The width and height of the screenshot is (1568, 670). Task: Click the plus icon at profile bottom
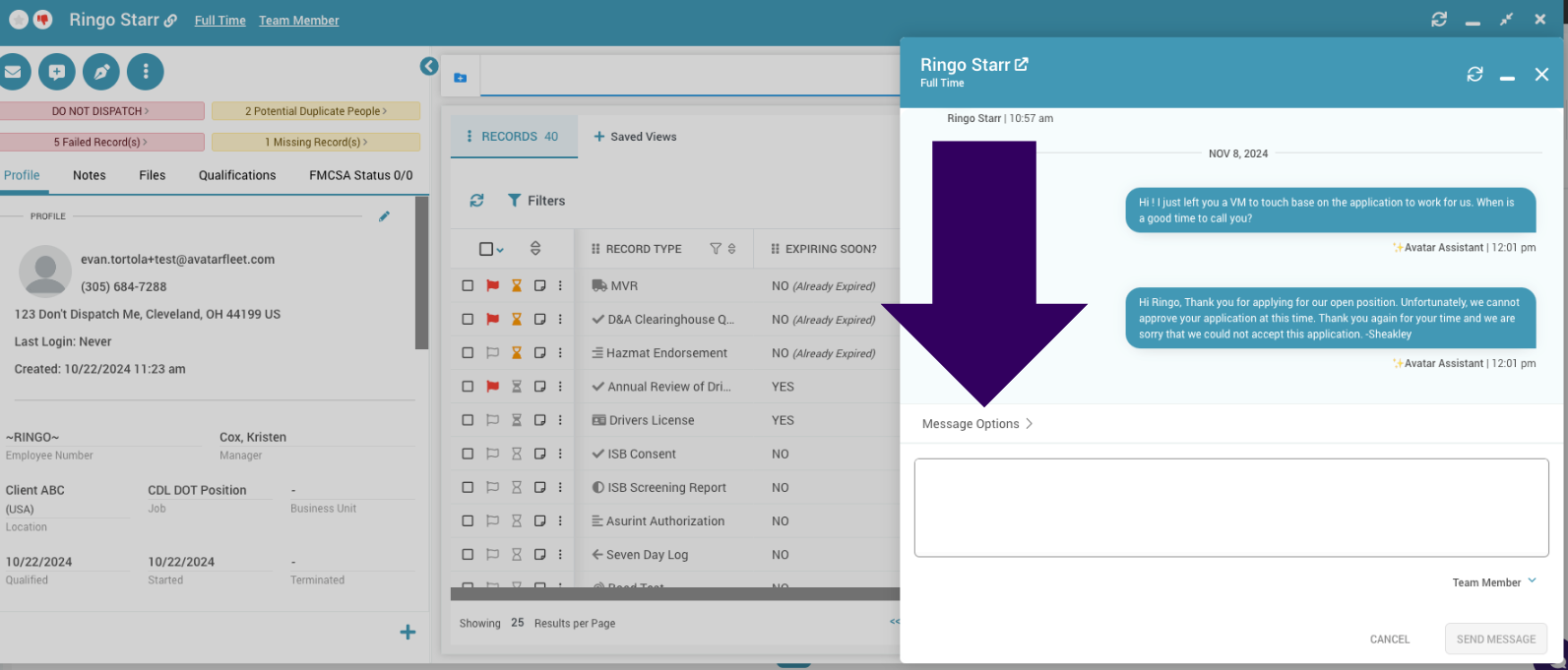tap(408, 633)
